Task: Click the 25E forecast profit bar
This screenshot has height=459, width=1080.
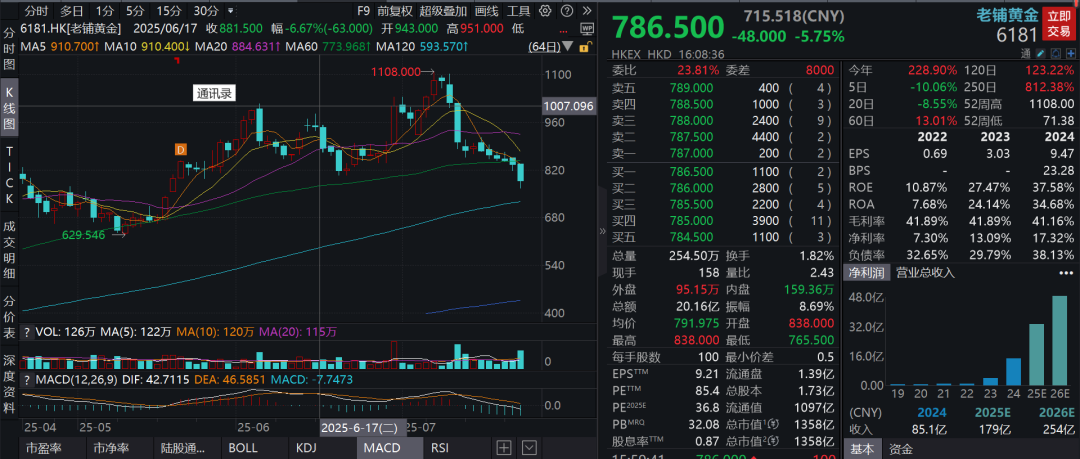Action: click(1037, 354)
